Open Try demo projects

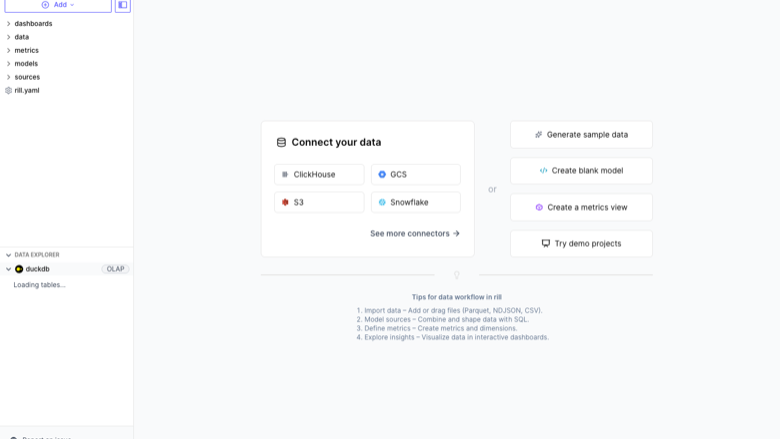point(581,244)
